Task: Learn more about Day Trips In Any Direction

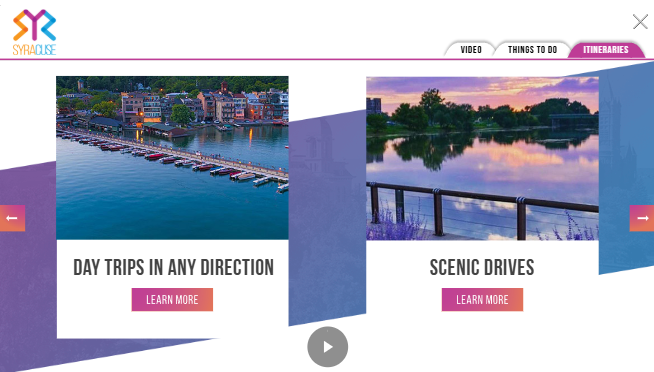Action: [172, 299]
